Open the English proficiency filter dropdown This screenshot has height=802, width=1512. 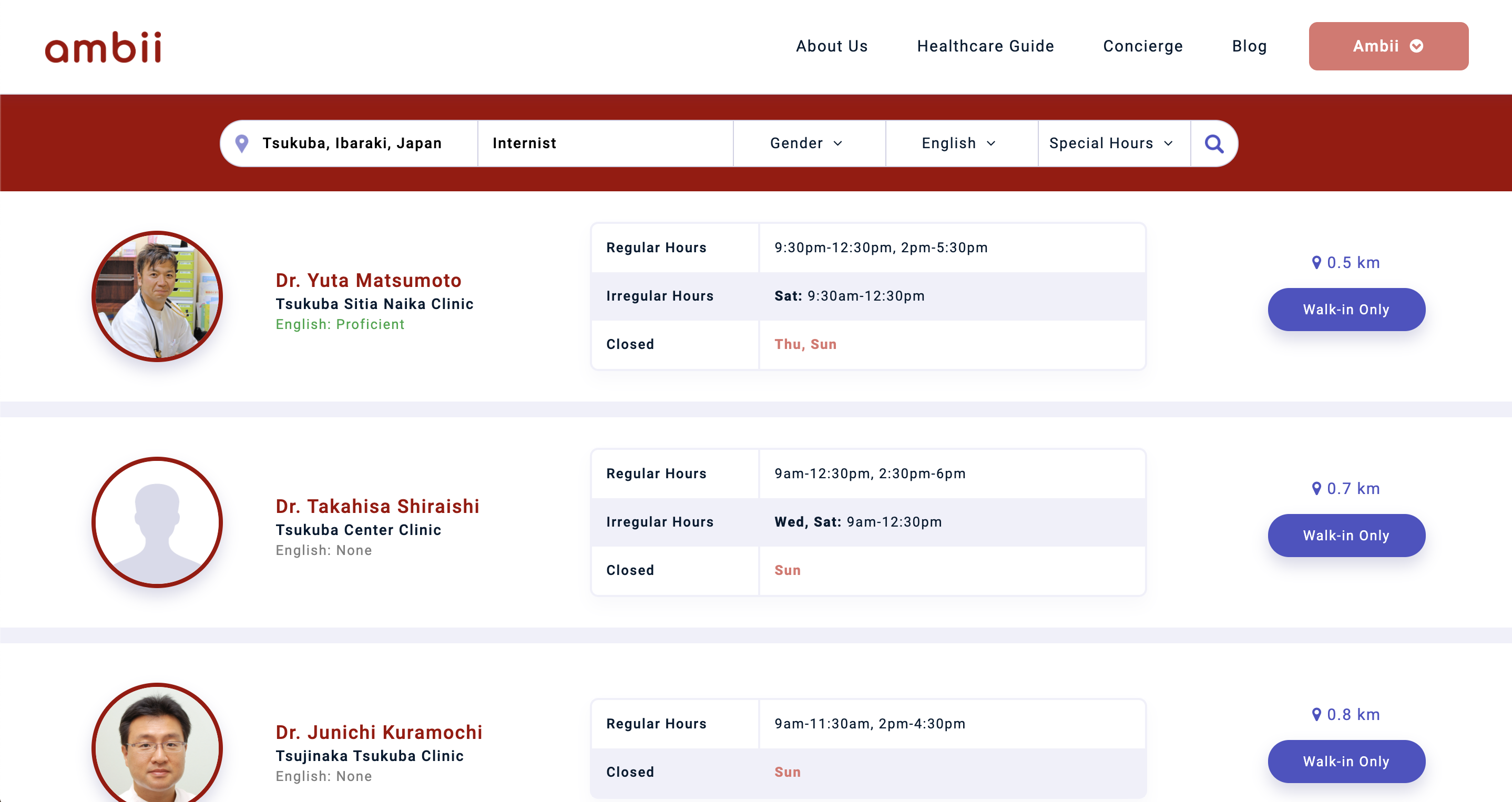[958, 142]
